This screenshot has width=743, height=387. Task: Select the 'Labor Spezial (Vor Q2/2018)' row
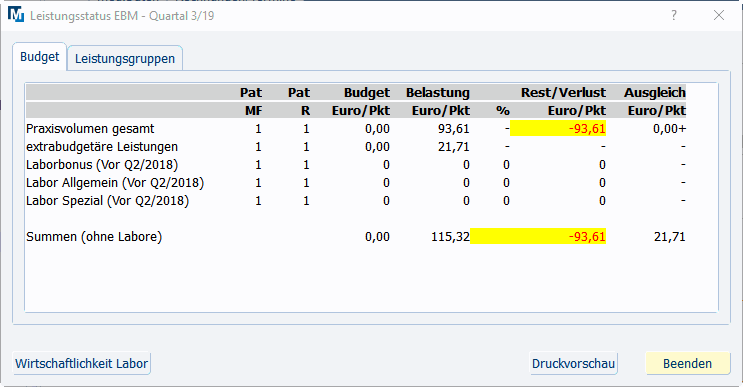(356, 201)
